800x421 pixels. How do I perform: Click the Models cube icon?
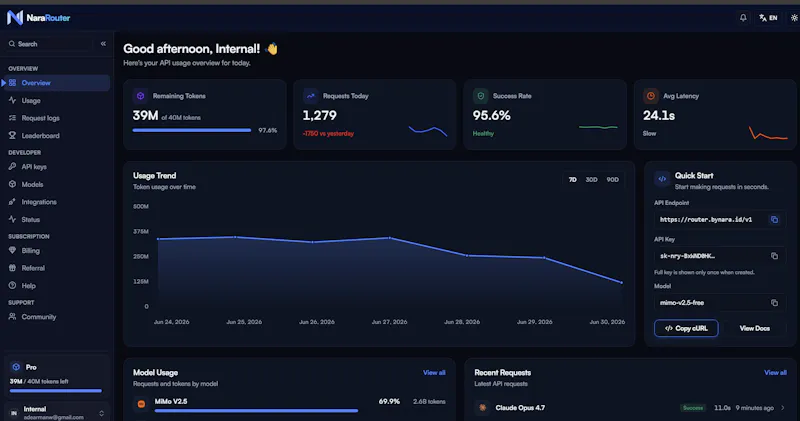tap(12, 184)
